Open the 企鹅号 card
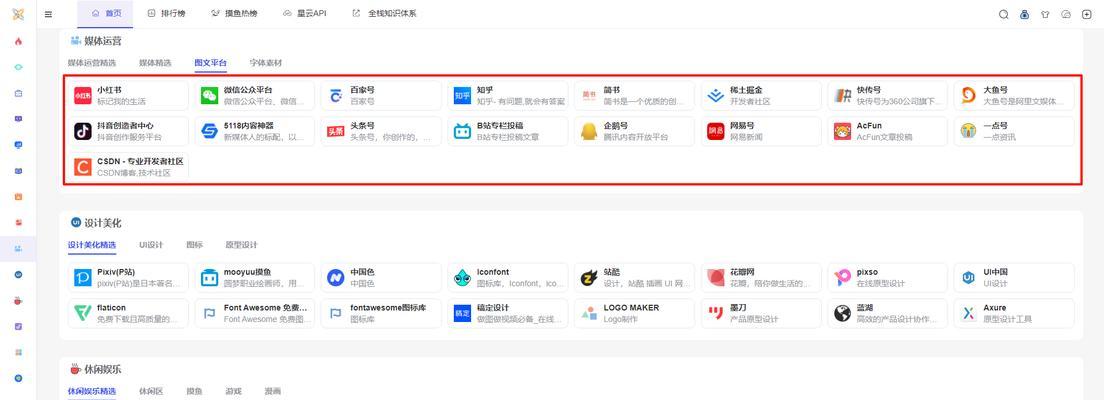Screen dimensions: 1104x400 click(634, 131)
